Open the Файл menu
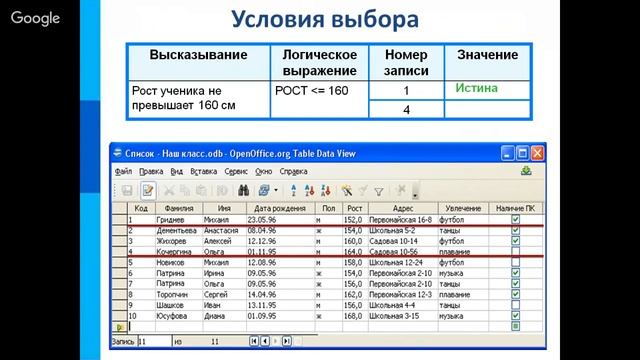Screen dimensions: 640x360 [123, 171]
